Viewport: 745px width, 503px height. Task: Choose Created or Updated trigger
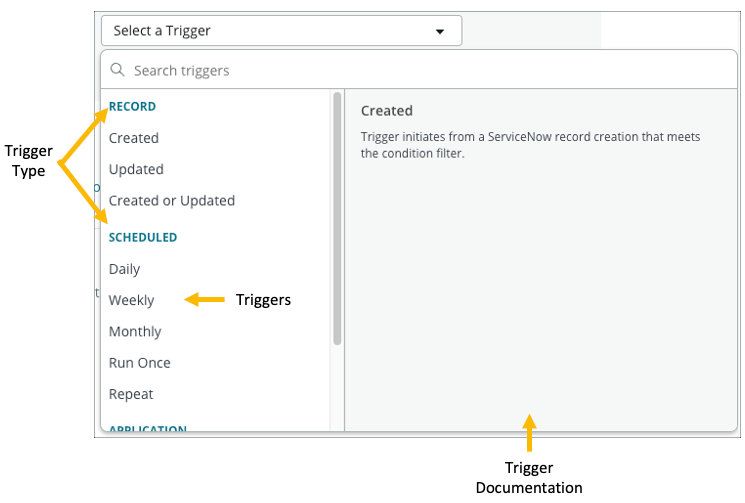coord(172,200)
